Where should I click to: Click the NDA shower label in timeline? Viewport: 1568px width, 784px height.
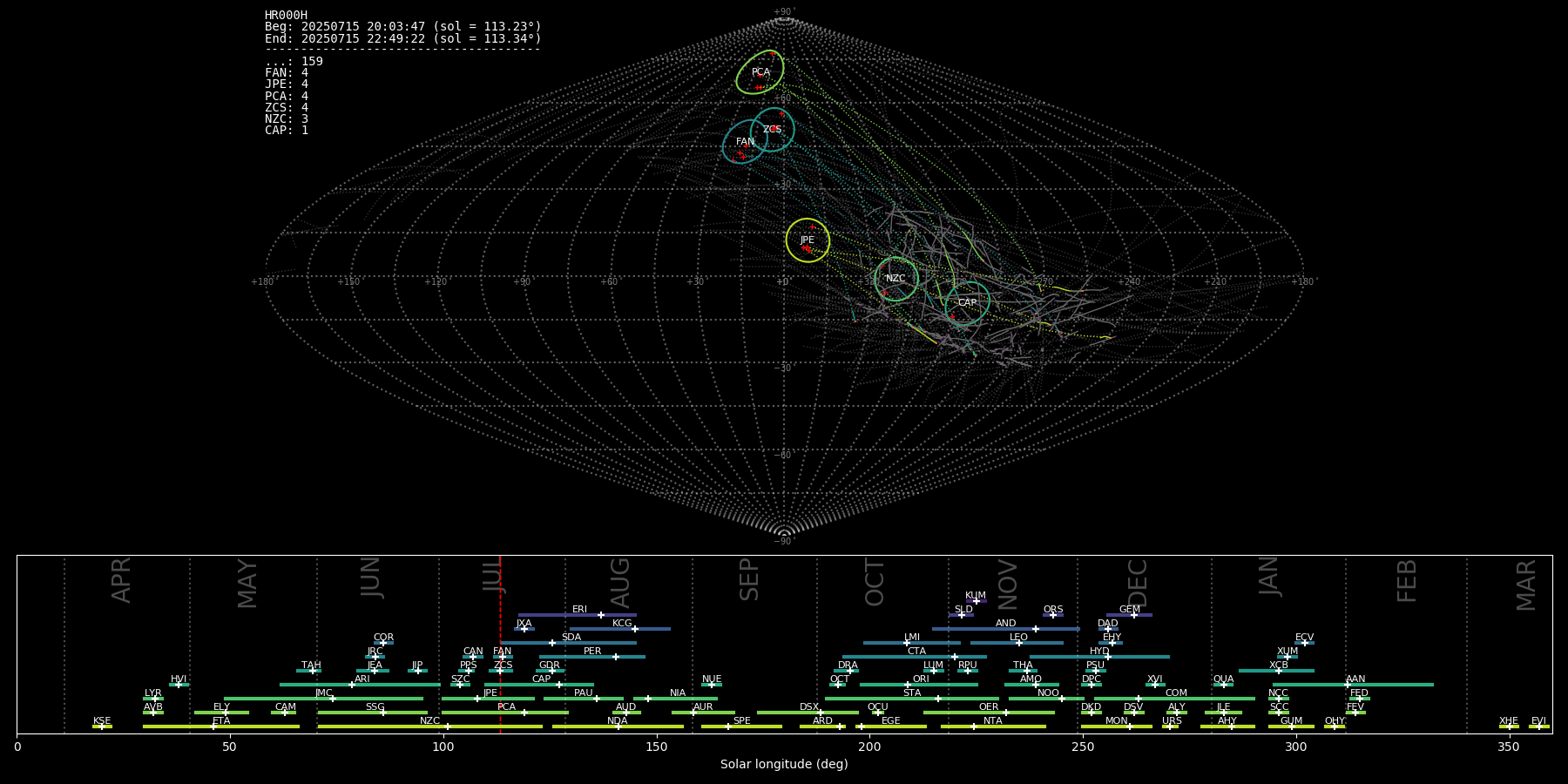(618, 721)
